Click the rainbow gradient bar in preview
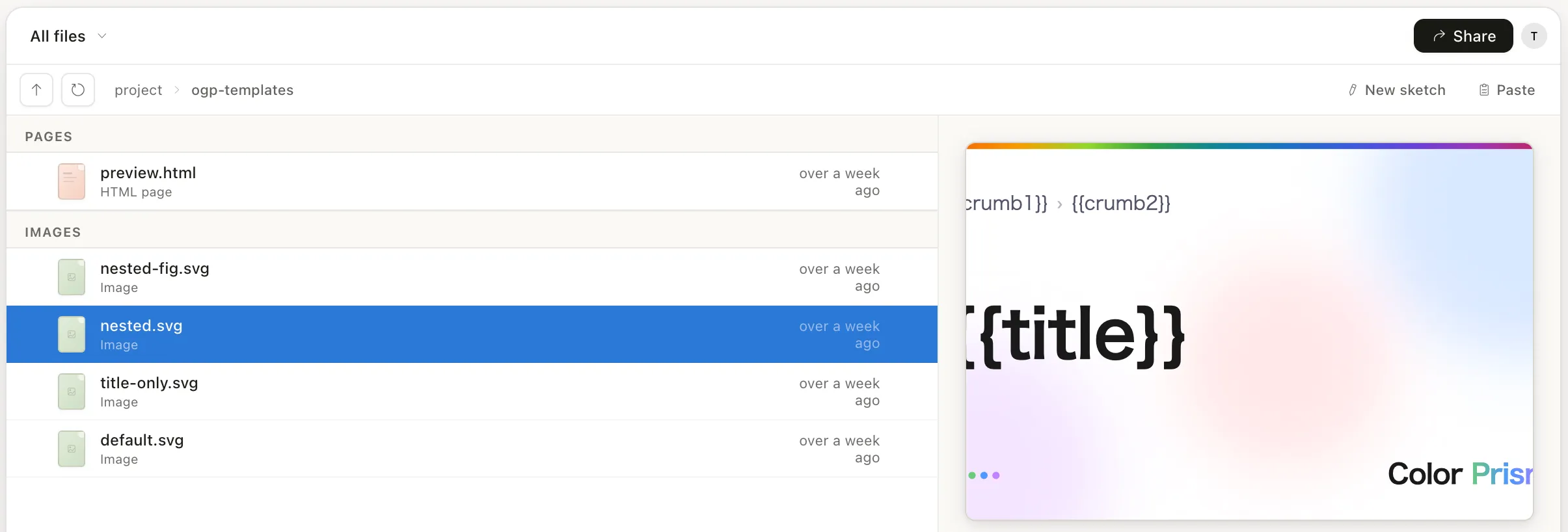 coord(1249,146)
